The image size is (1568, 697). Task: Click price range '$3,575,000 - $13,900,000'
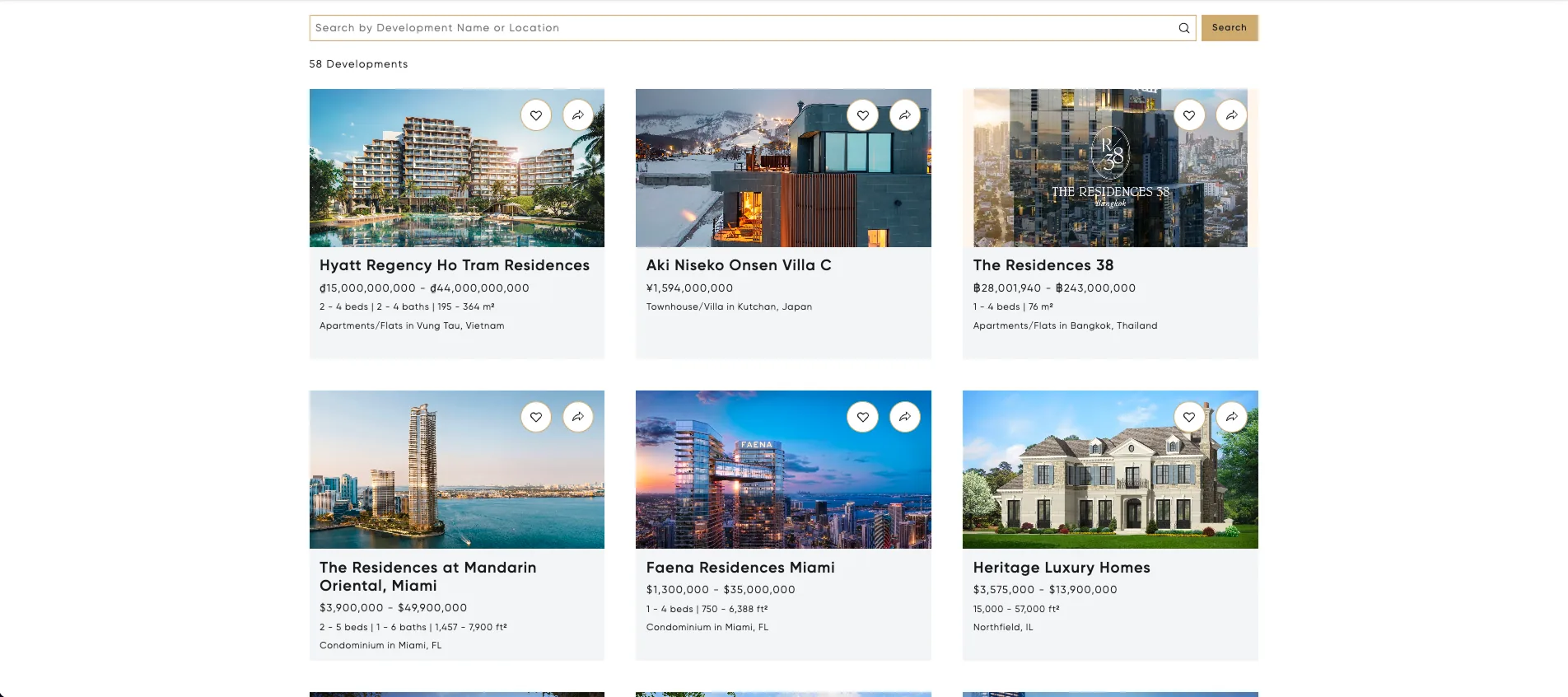pyautogui.click(x=1045, y=590)
